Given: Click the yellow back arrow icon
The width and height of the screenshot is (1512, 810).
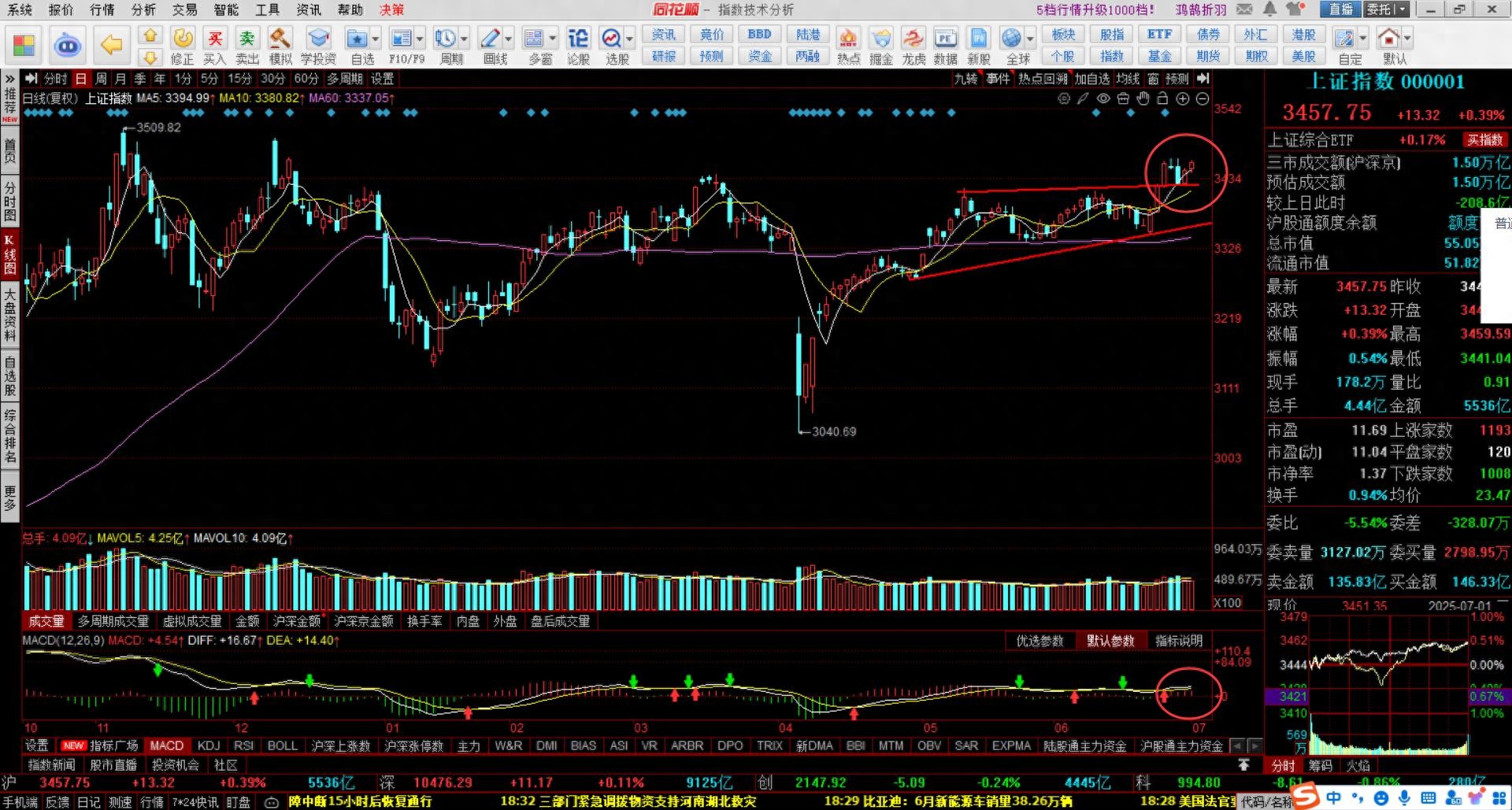Looking at the screenshot, I should point(112,45).
